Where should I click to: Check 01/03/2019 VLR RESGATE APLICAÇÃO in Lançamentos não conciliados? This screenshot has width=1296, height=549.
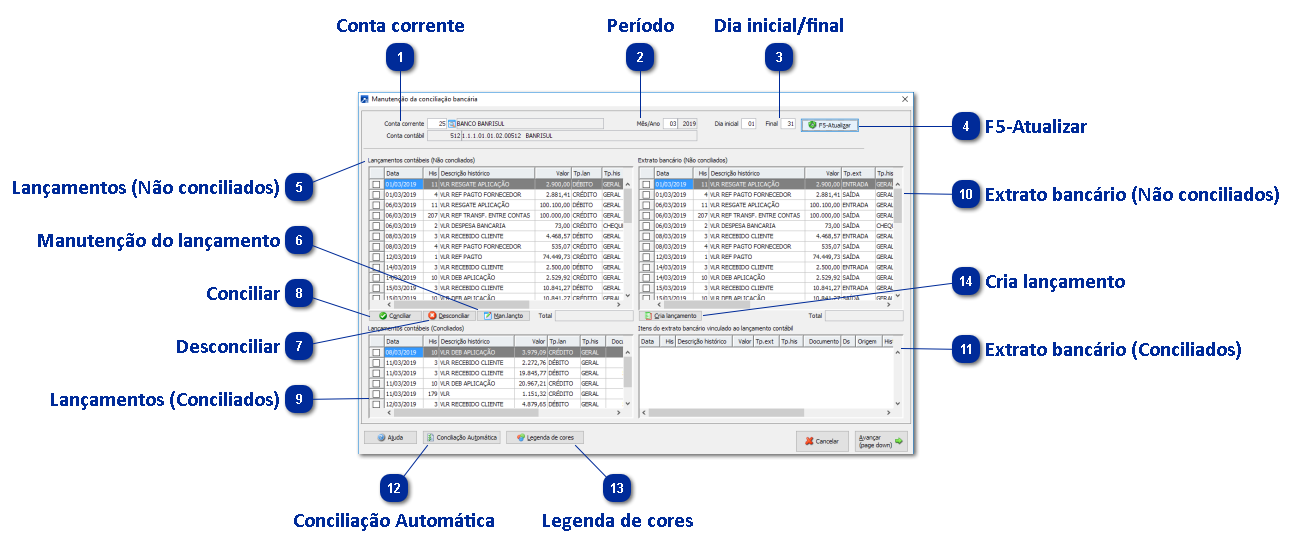point(376,184)
